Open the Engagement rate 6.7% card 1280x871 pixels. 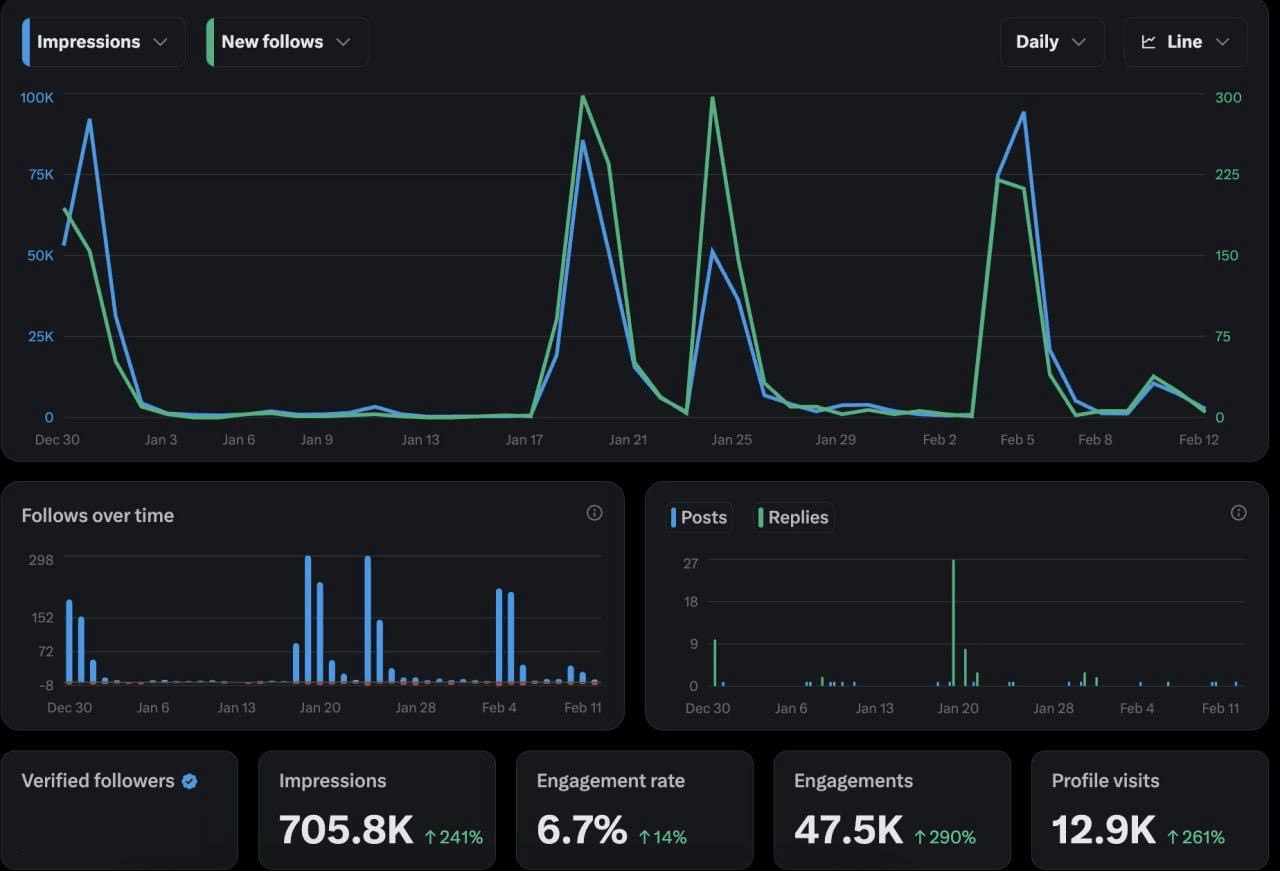pos(635,810)
